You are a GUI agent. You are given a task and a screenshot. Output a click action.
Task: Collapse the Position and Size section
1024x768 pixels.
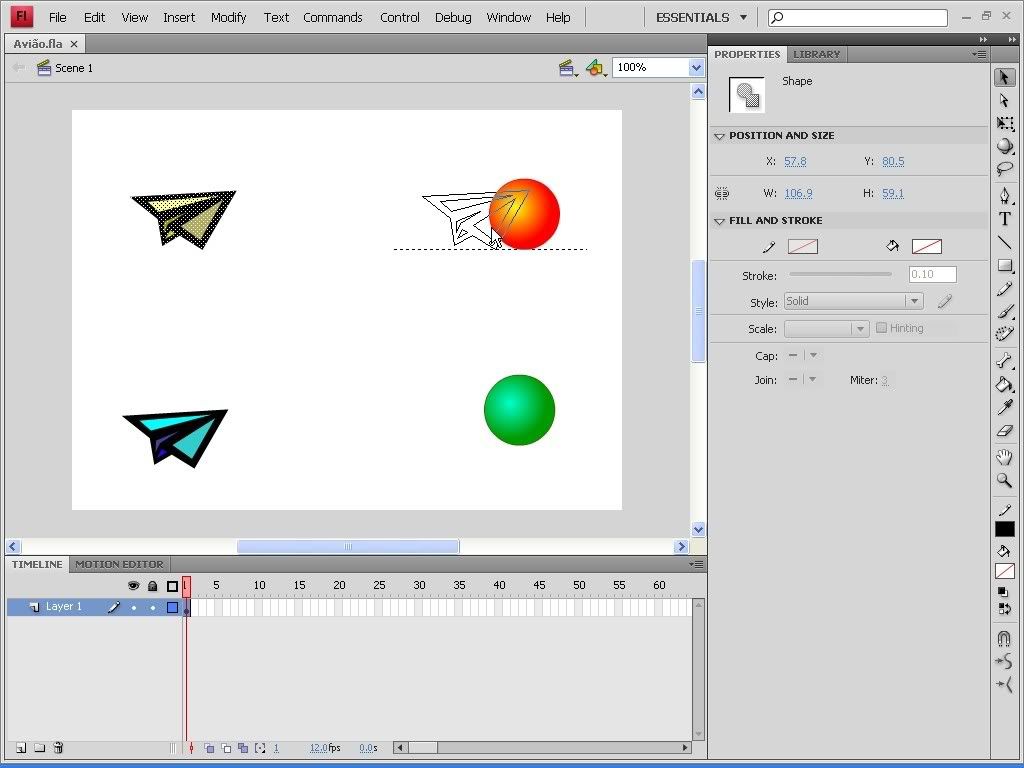click(719, 136)
